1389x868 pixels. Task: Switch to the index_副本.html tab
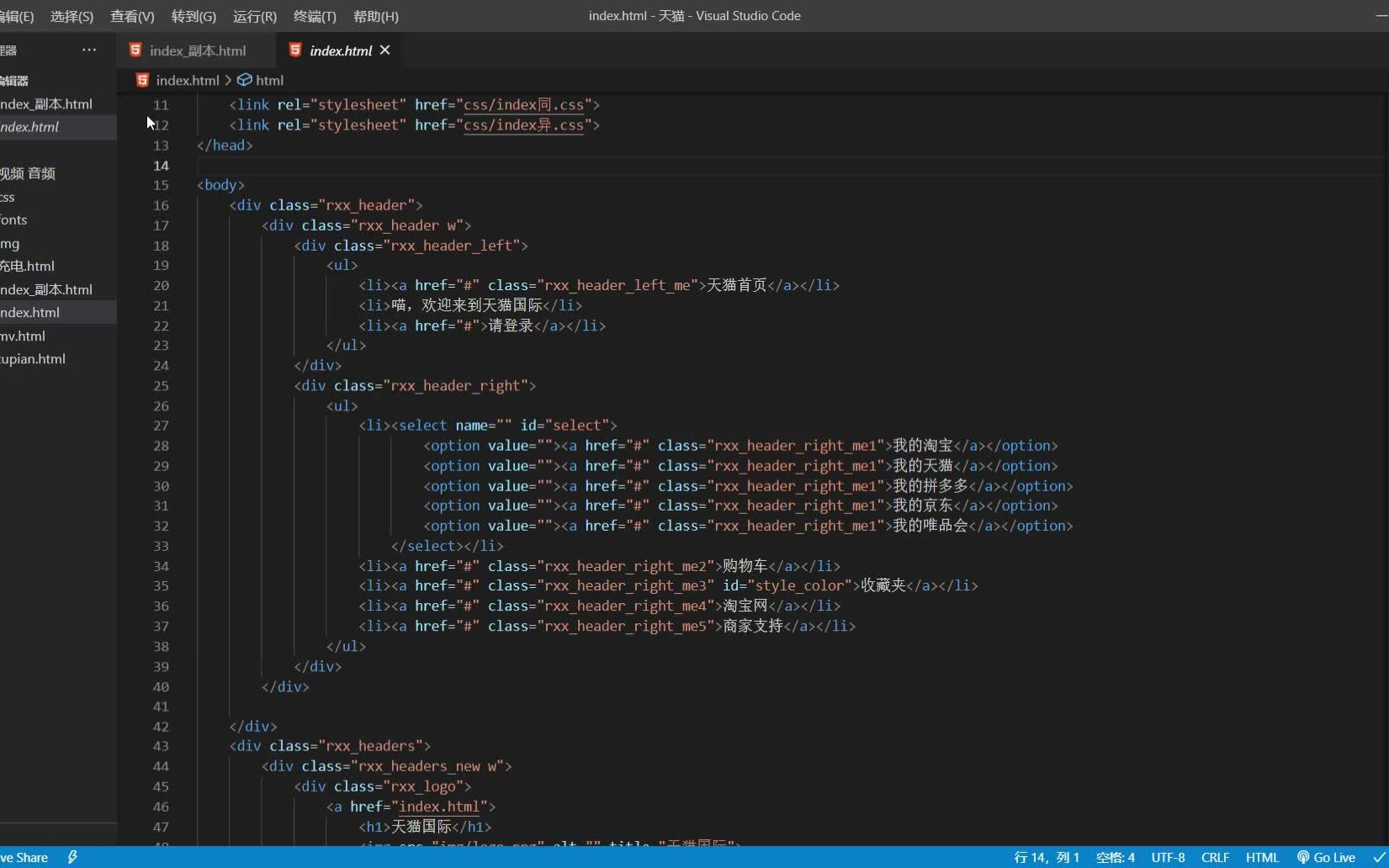197,50
